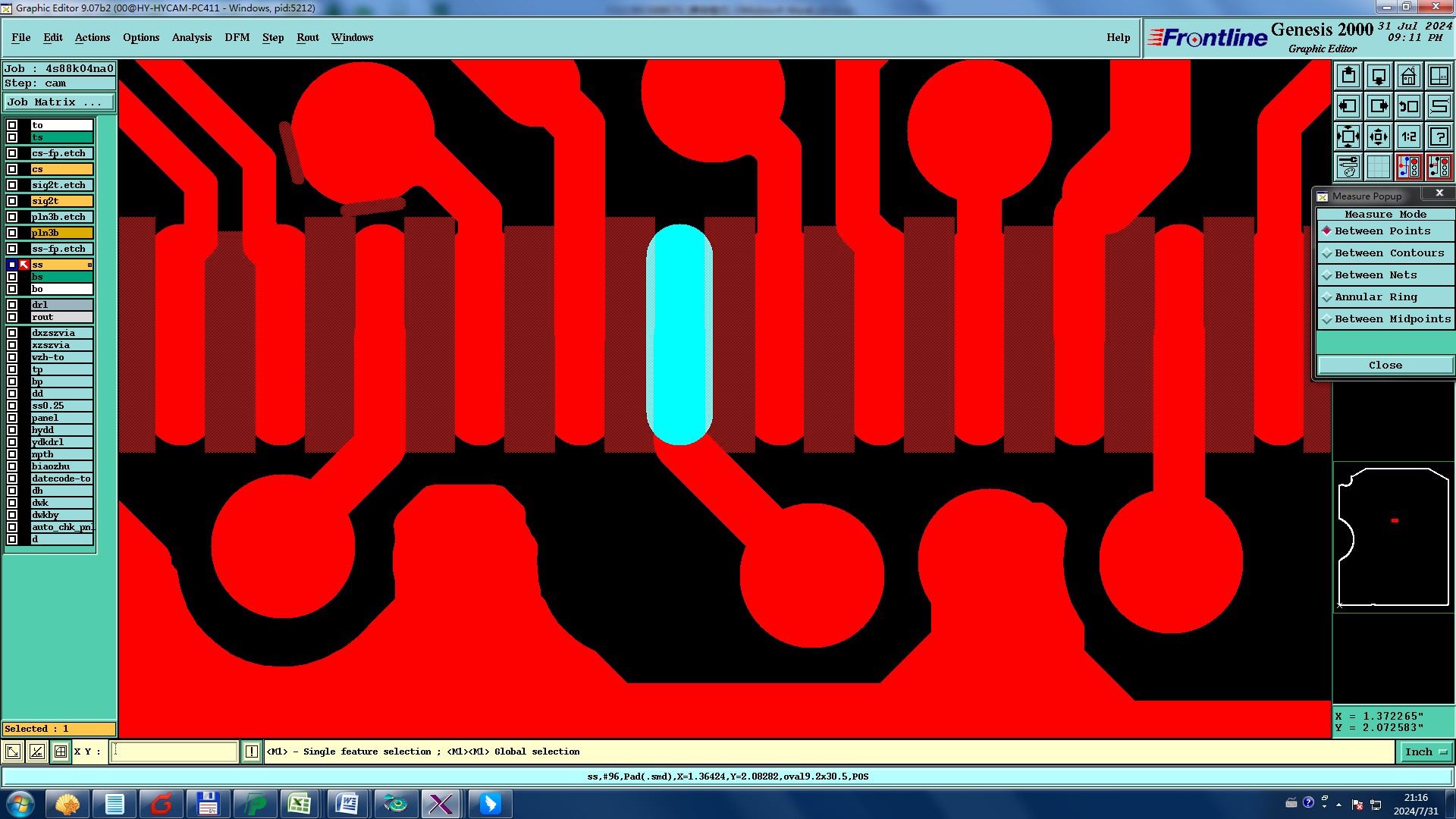This screenshot has width=1456, height=819.
Task: Open the Job Matrix selector
Action: [59, 102]
